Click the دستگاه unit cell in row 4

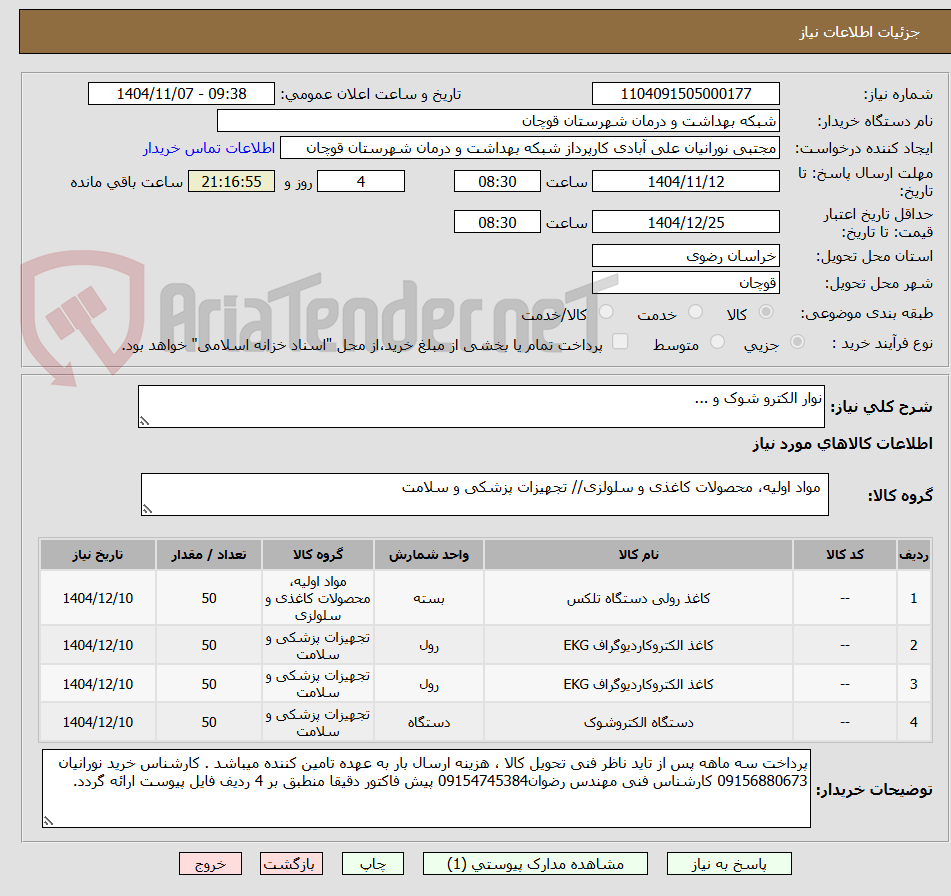[x=429, y=722]
